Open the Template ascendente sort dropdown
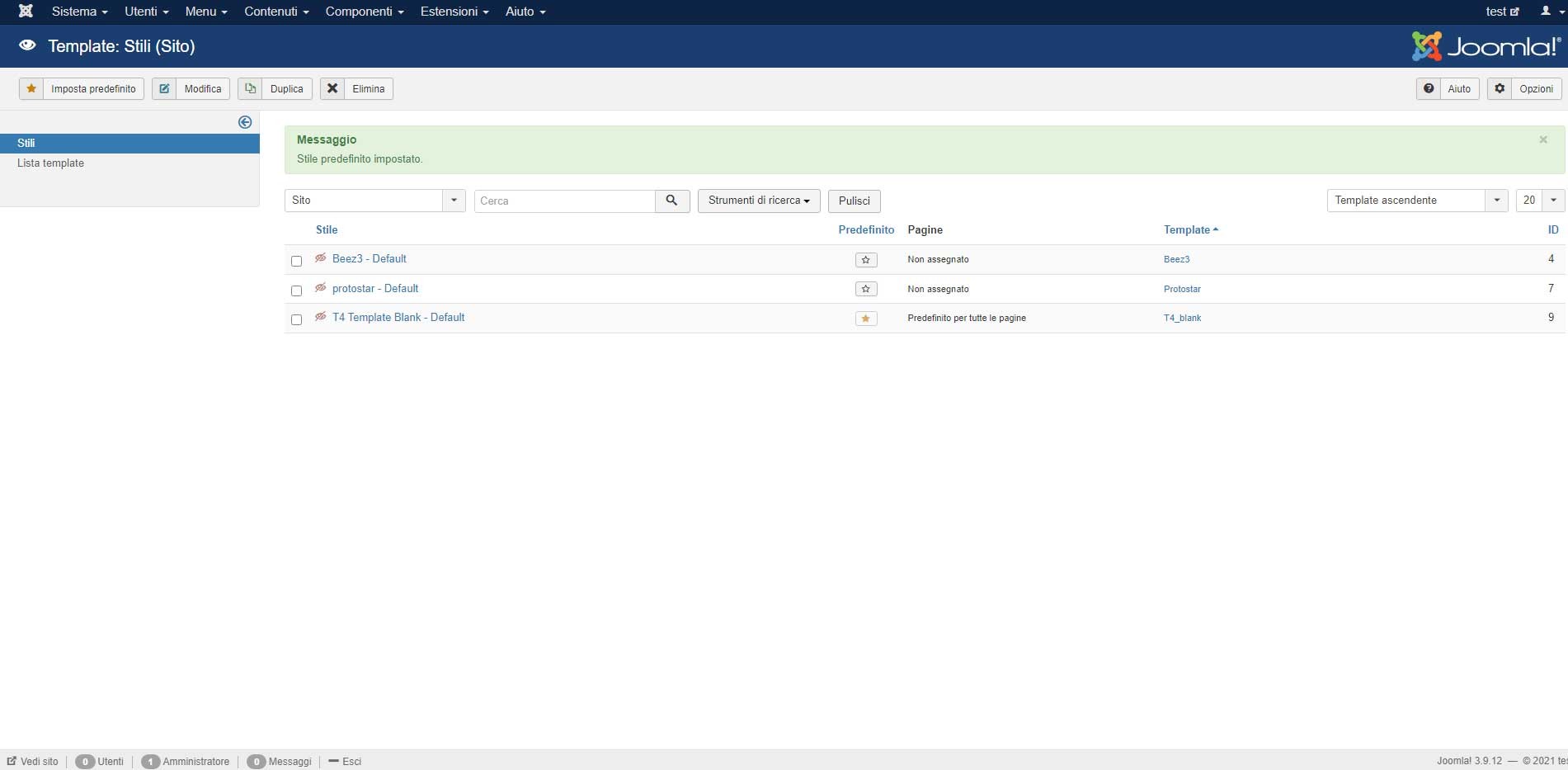The width and height of the screenshot is (1568, 770). 1416,201
